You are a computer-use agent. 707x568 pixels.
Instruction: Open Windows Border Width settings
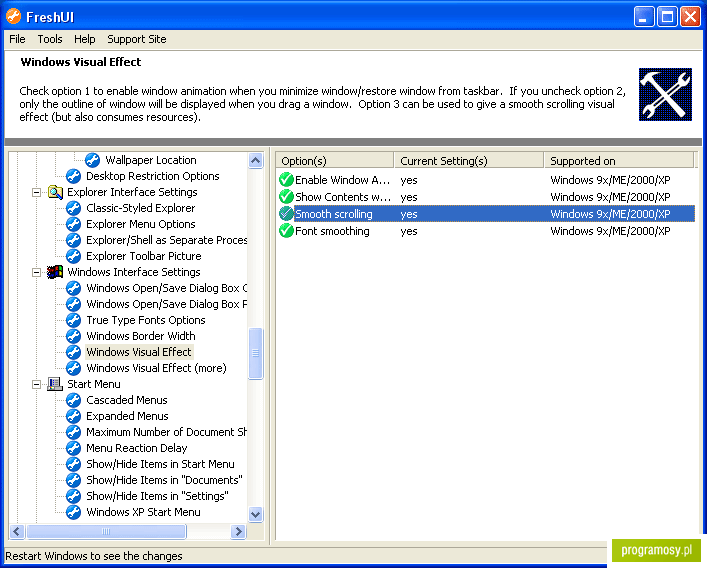click(141, 336)
